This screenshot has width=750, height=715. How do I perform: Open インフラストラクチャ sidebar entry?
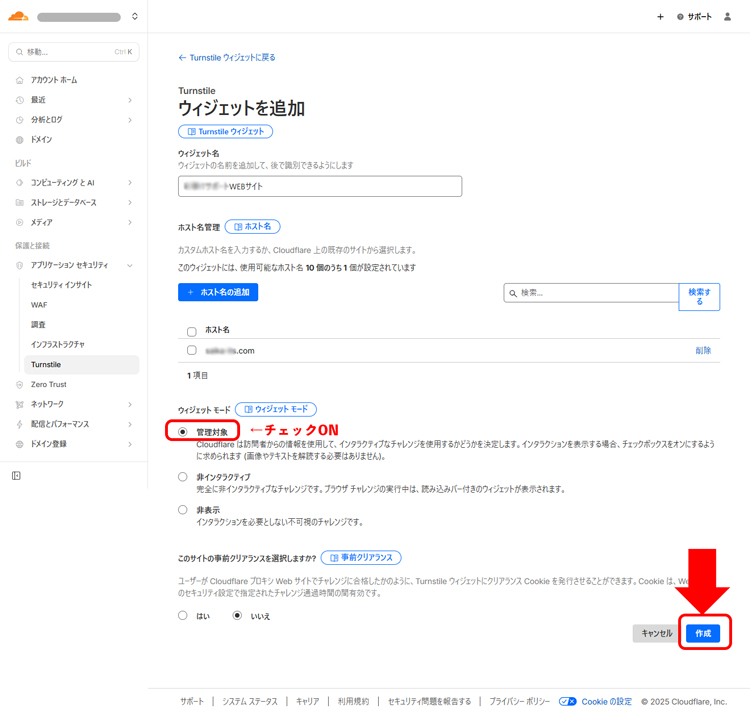pos(58,344)
